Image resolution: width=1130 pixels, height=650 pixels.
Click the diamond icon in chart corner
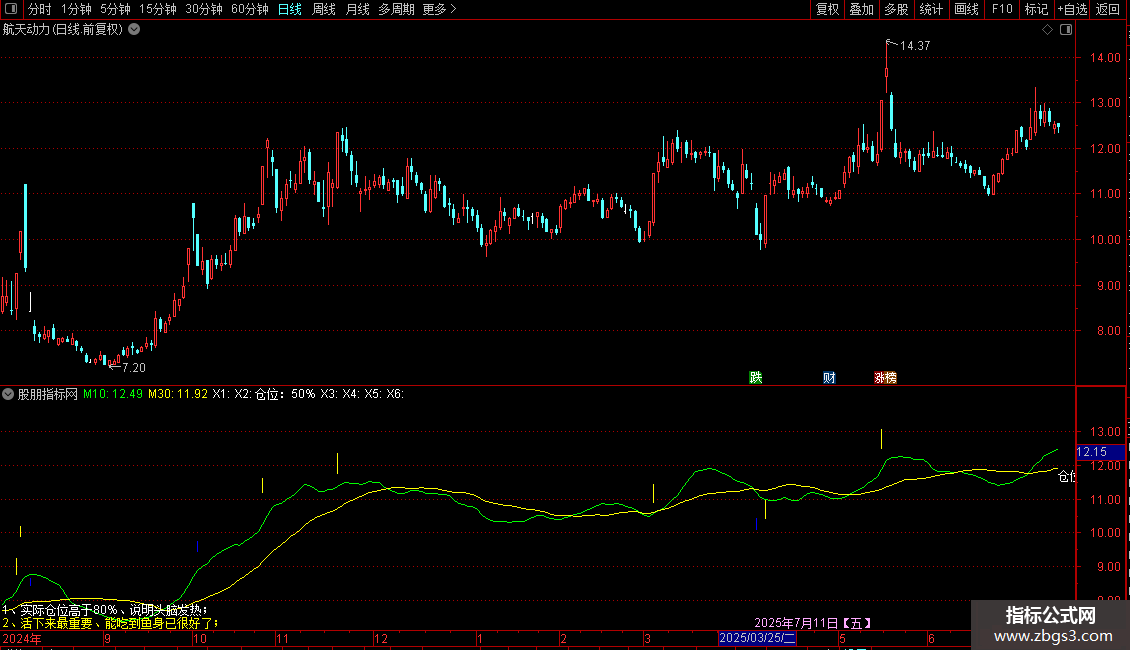[x=1048, y=30]
